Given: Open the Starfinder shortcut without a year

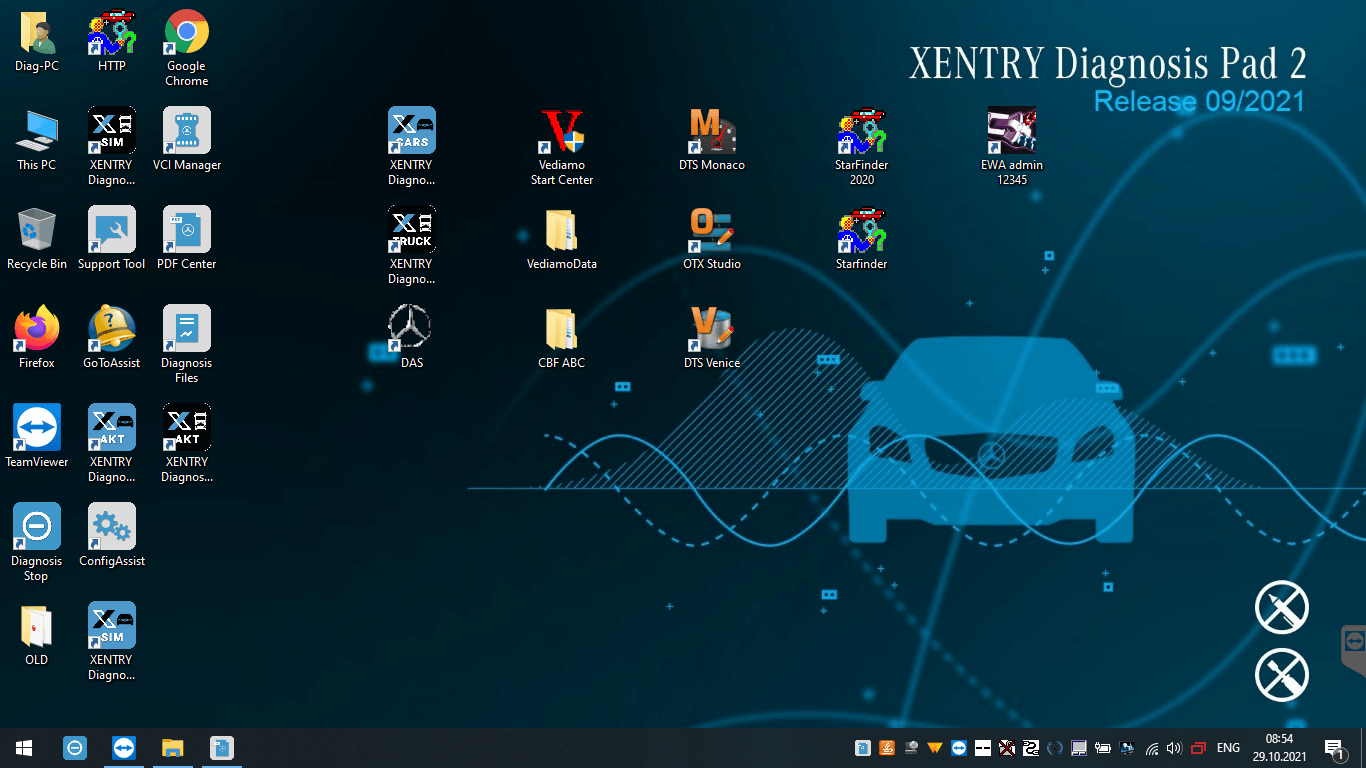Looking at the screenshot, I should (862, 239).
